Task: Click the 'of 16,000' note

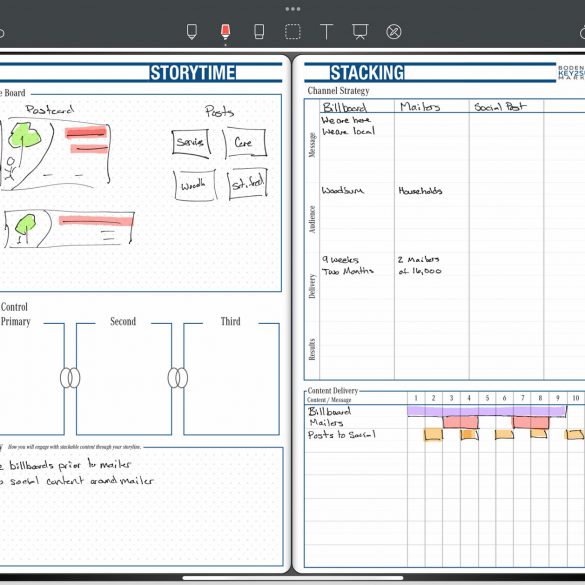Action: (420, 271)
